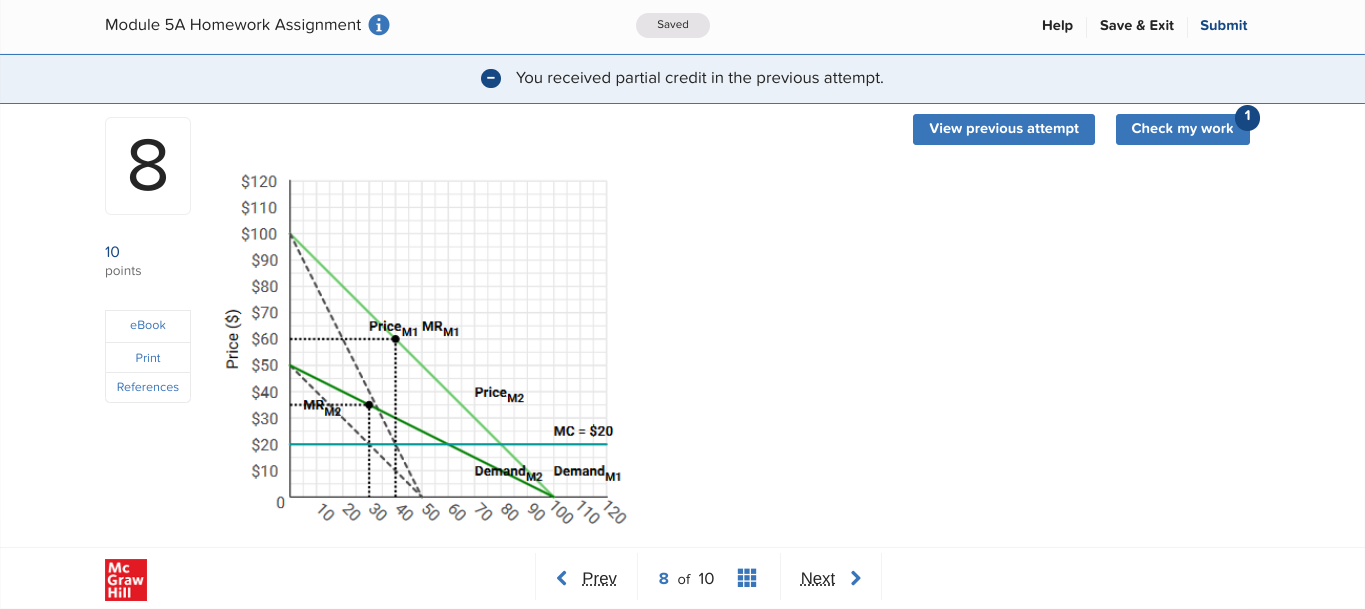Click the Saved status pill
The width and height of the screenshot is (1365, 609).
click(x=673, y=25)
